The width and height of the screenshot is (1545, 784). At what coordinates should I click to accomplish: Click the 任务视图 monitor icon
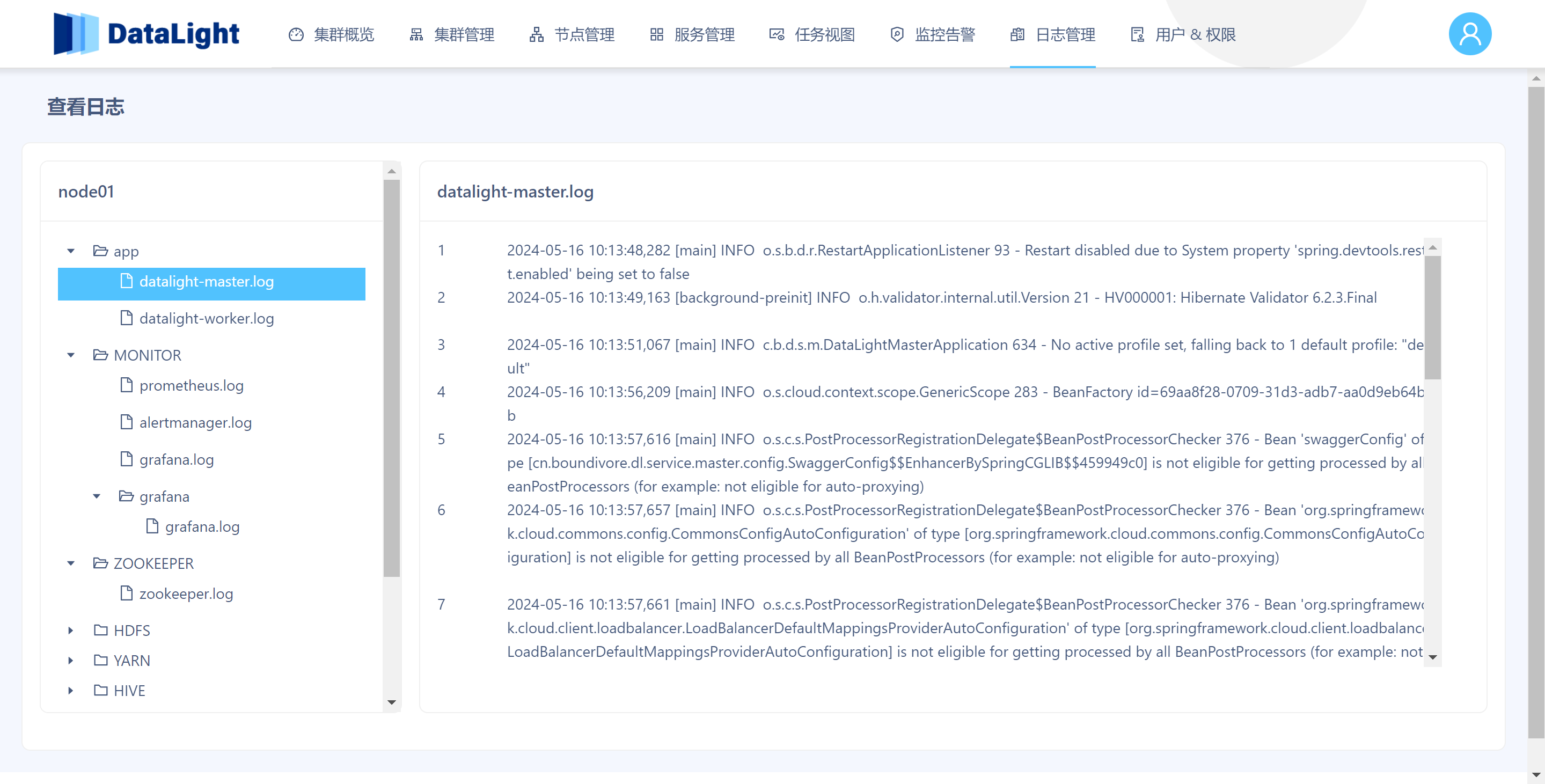pyautogui.click(x=777, y=35)
